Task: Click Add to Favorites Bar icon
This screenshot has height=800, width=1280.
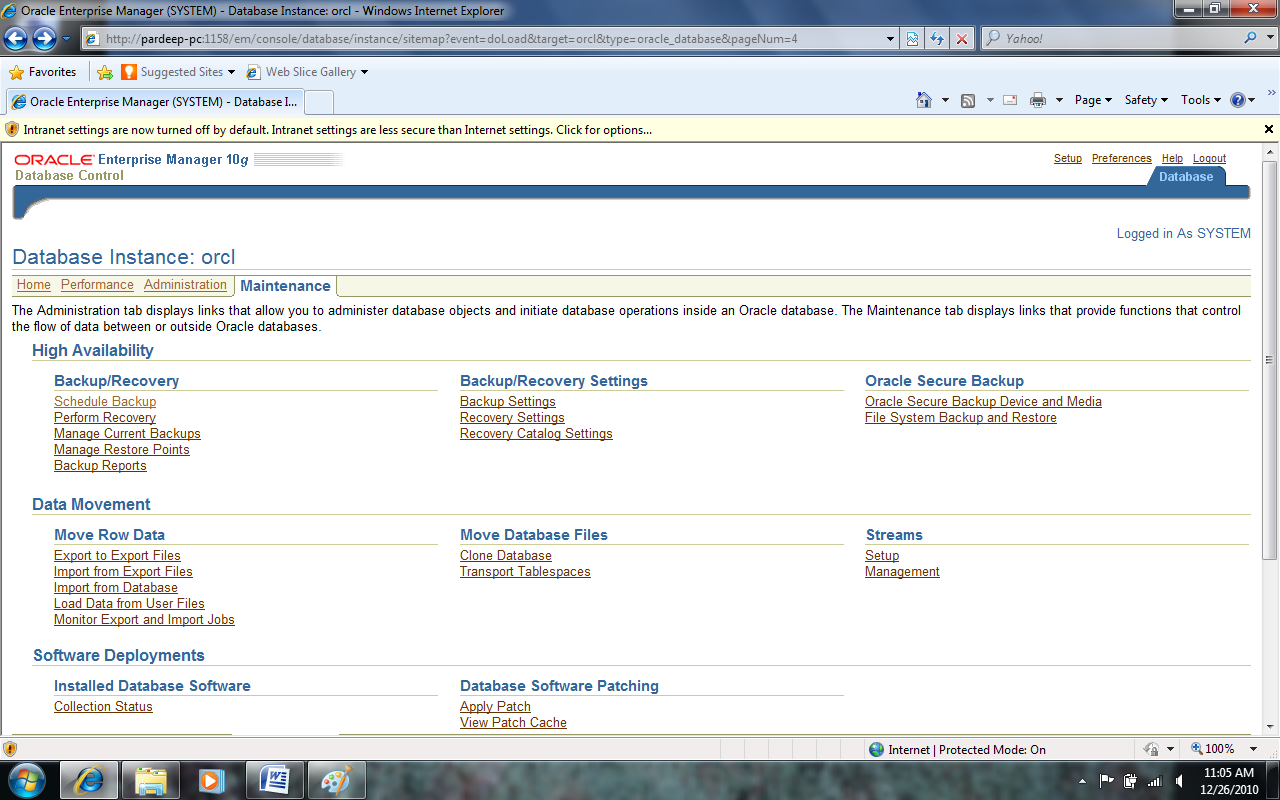Action: (x=104, y=72)
